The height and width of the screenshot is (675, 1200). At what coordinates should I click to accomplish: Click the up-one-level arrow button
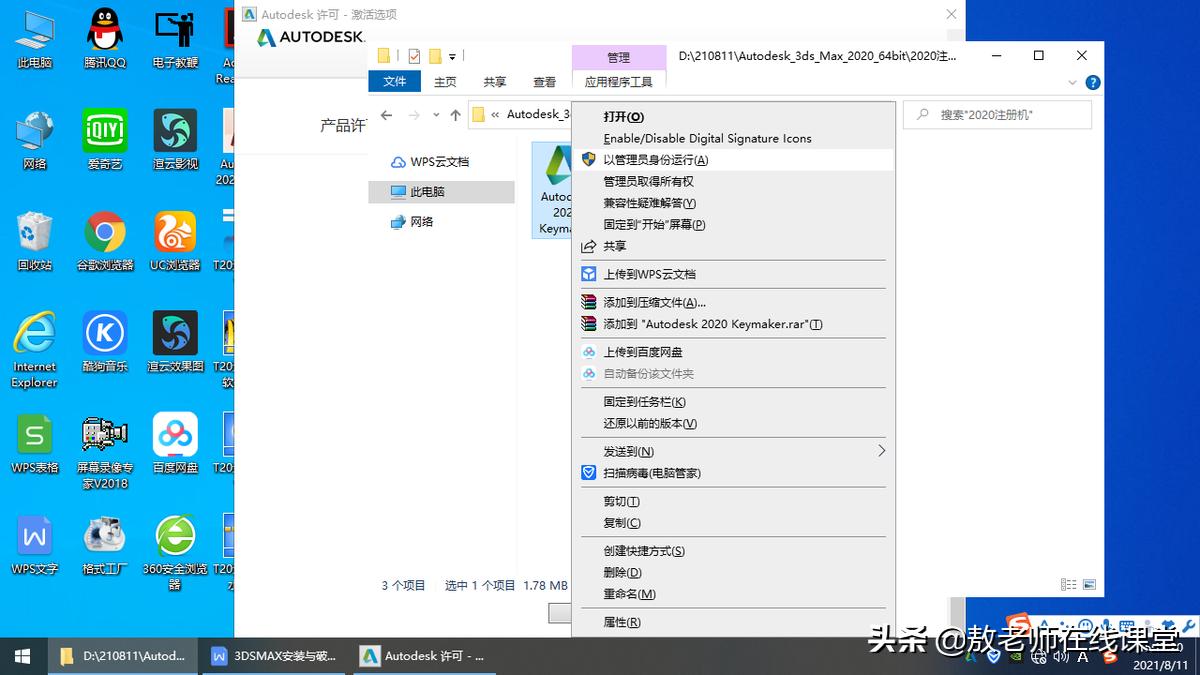pyautogui.click(x=455, y=114)
